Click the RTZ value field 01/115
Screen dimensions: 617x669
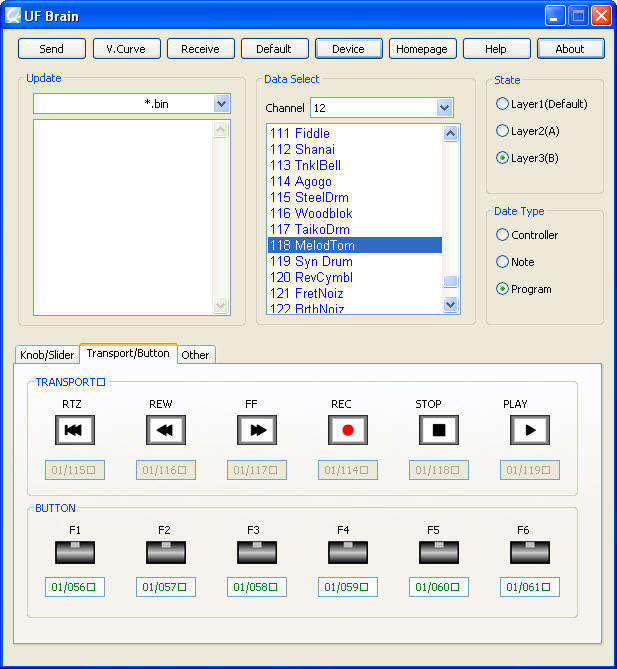pyautogui.click(x=75, y=470)
